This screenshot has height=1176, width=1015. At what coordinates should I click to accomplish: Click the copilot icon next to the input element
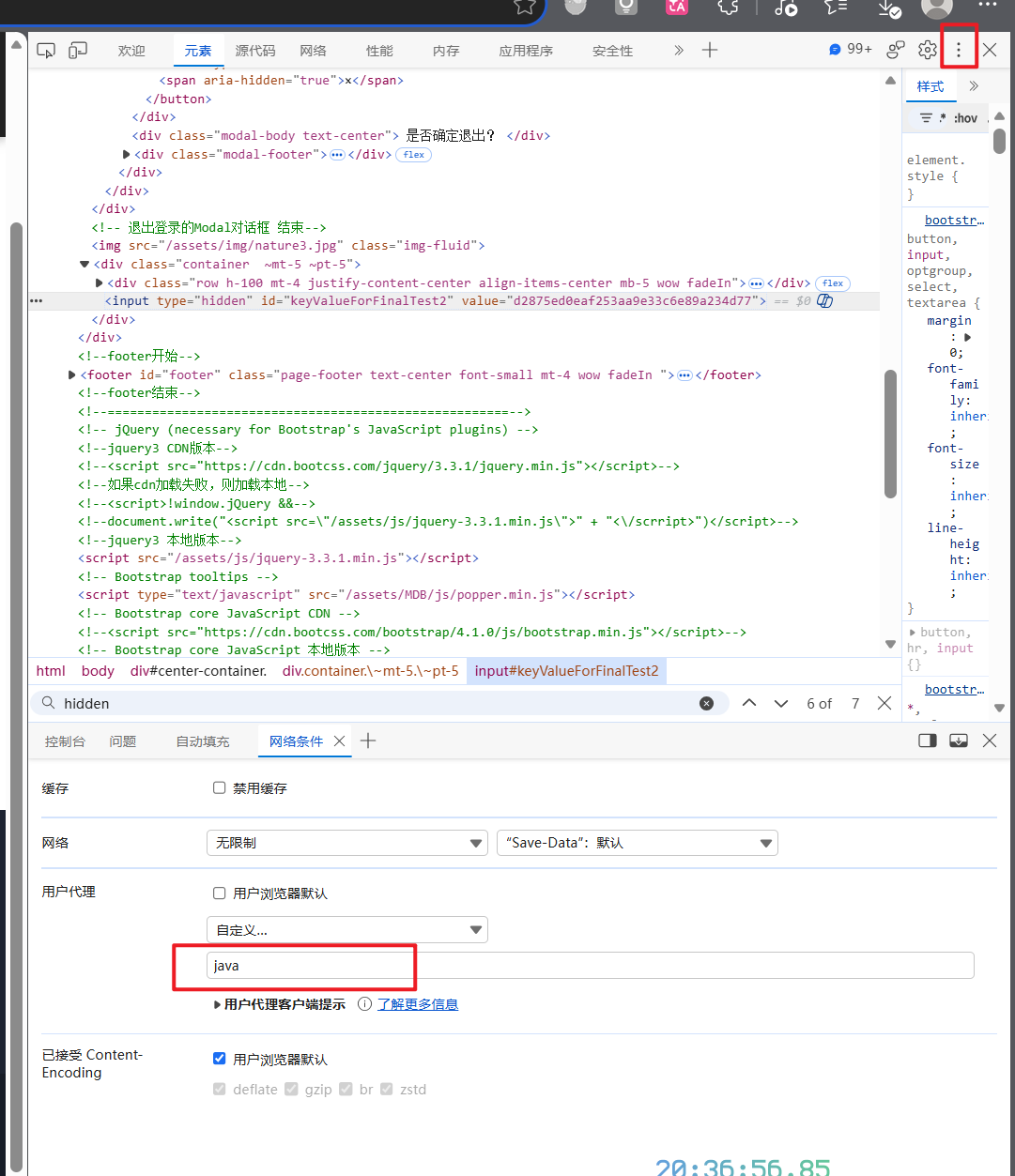coord(825,301)
